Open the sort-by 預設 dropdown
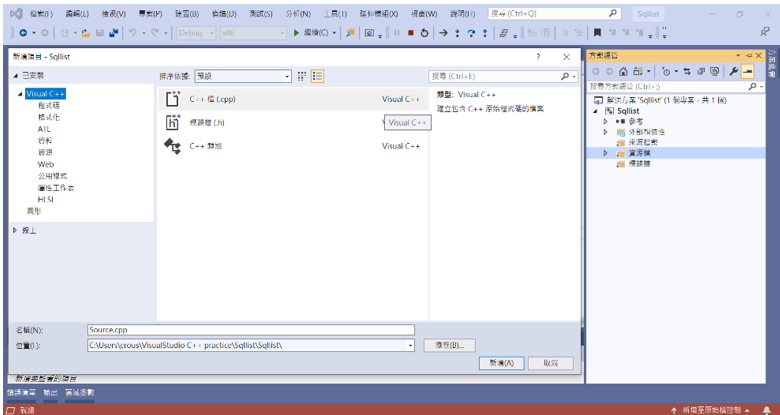 point(243,76)
